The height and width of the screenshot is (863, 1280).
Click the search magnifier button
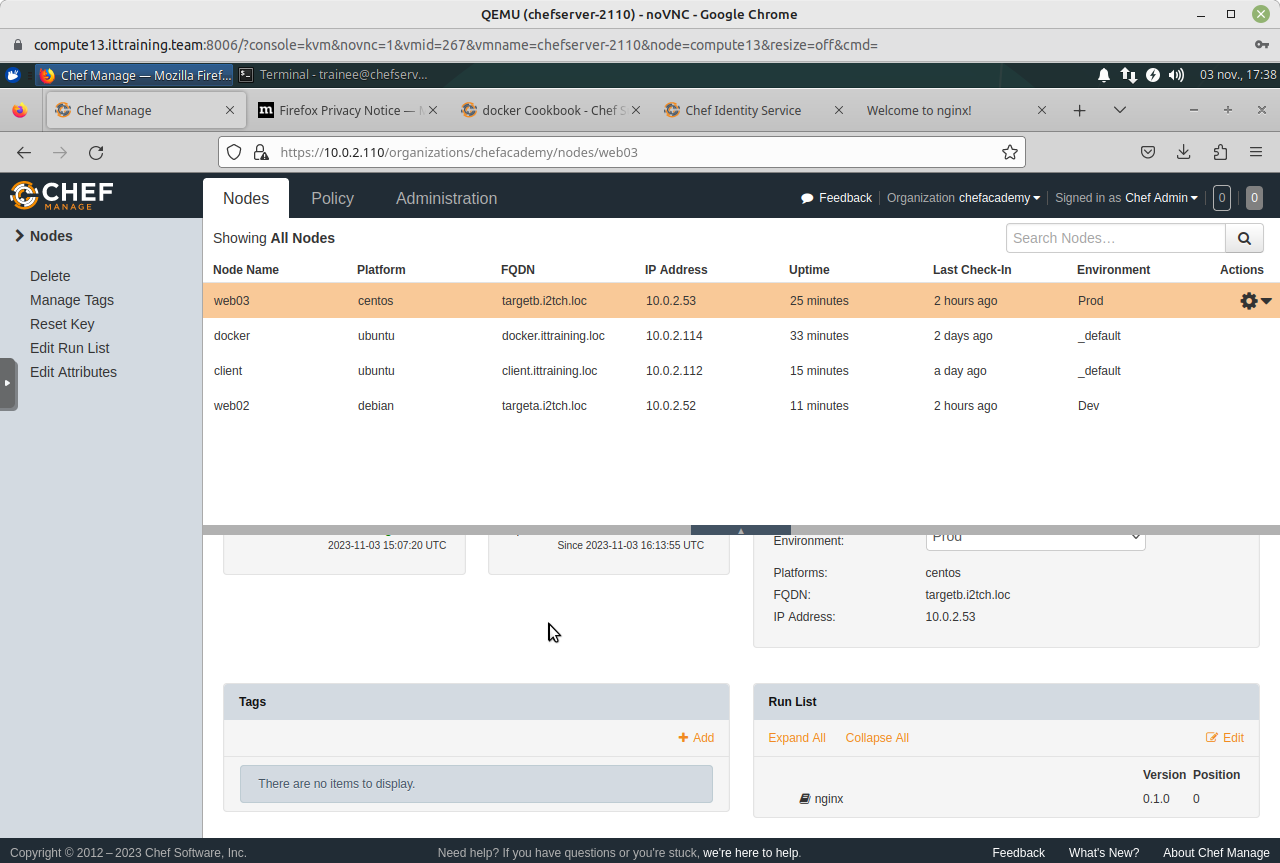pos(1244,238)
